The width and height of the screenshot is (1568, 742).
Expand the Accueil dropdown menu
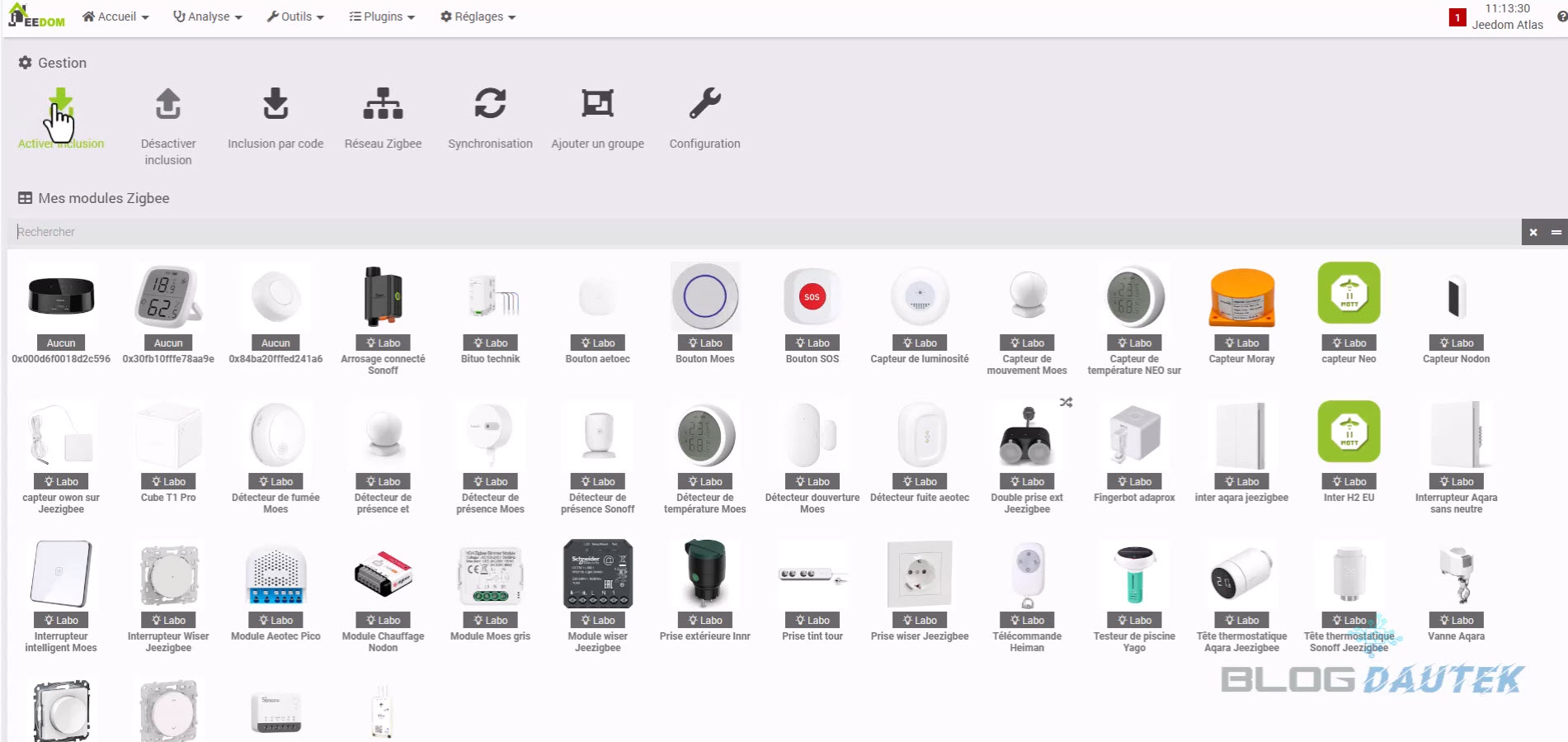pos(115,17)
